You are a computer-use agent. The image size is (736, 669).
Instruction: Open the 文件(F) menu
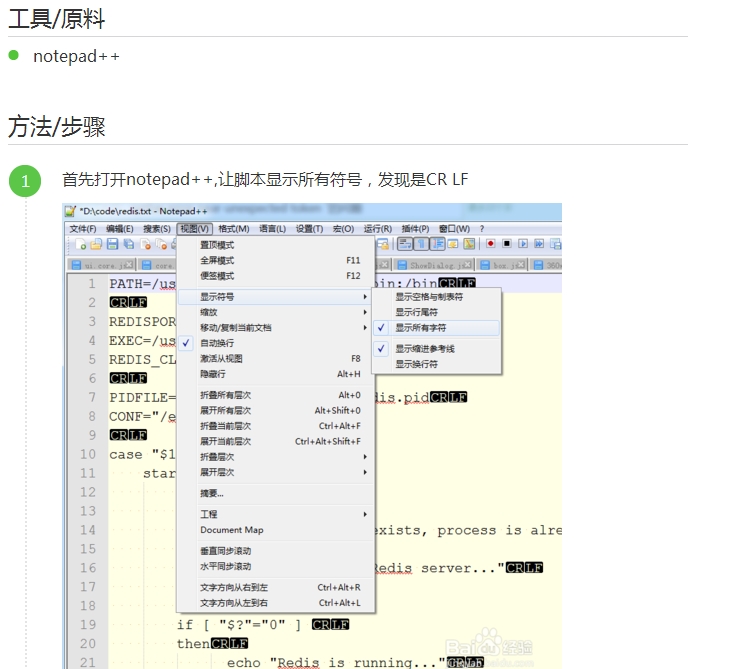[83, 229]
